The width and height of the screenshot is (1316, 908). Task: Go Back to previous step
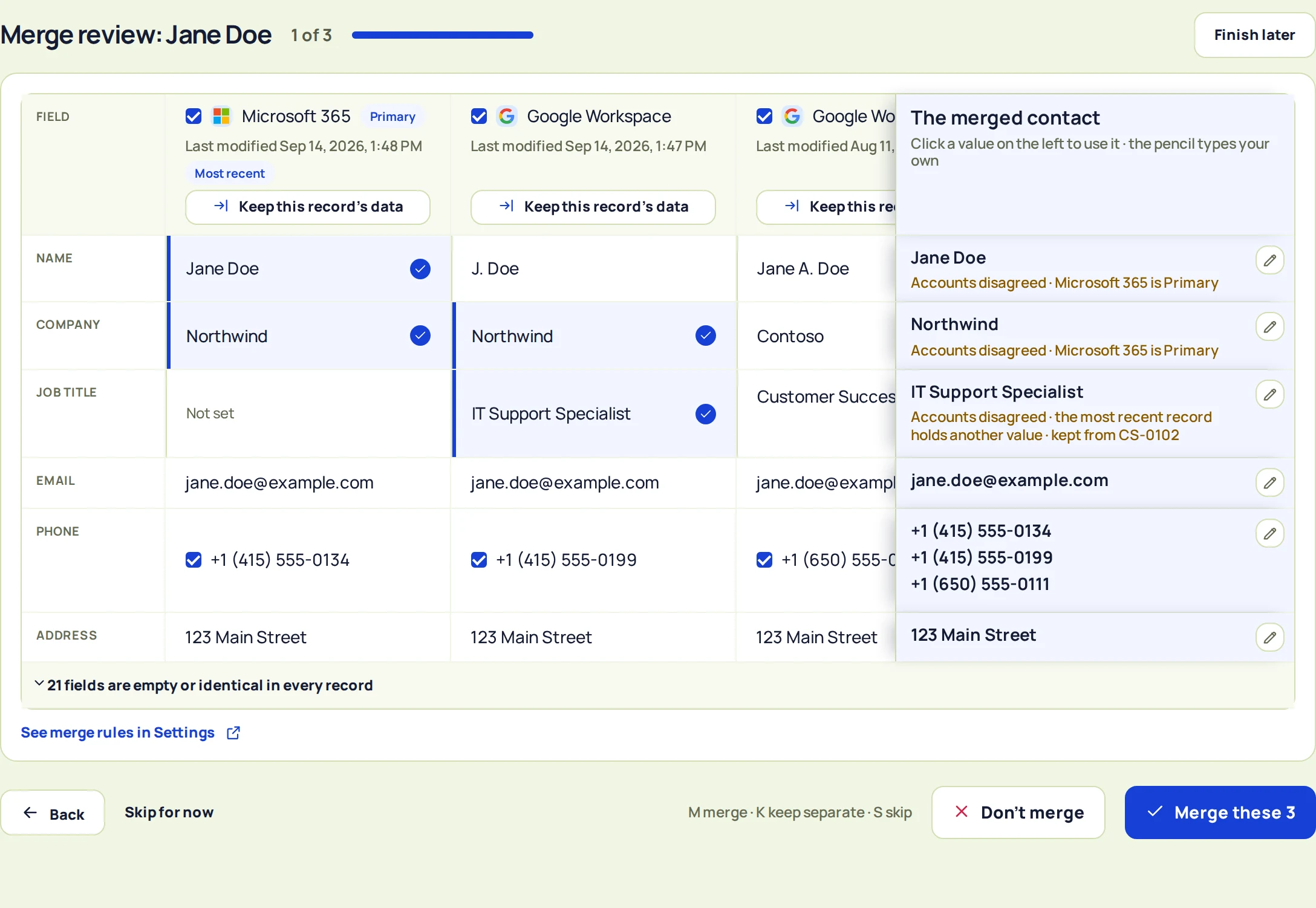pyautogui.click(x=53, y=813)
